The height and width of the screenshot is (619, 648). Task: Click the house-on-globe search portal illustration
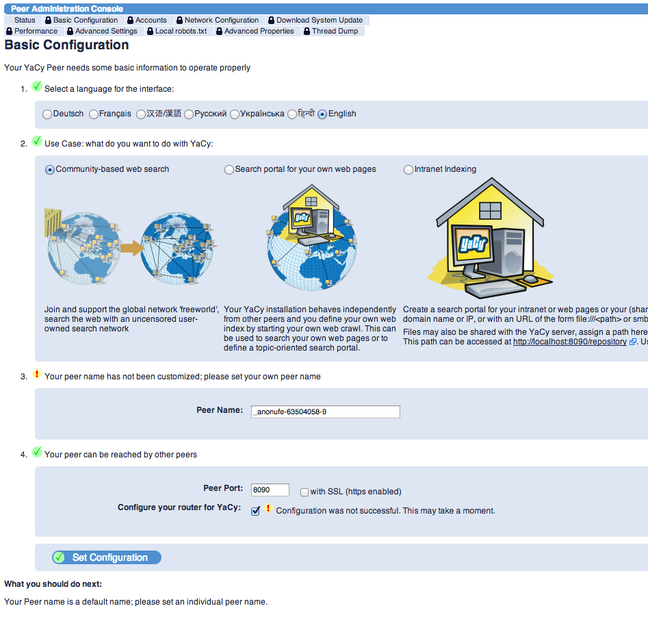pyautogui.click(x=311, y=237)
